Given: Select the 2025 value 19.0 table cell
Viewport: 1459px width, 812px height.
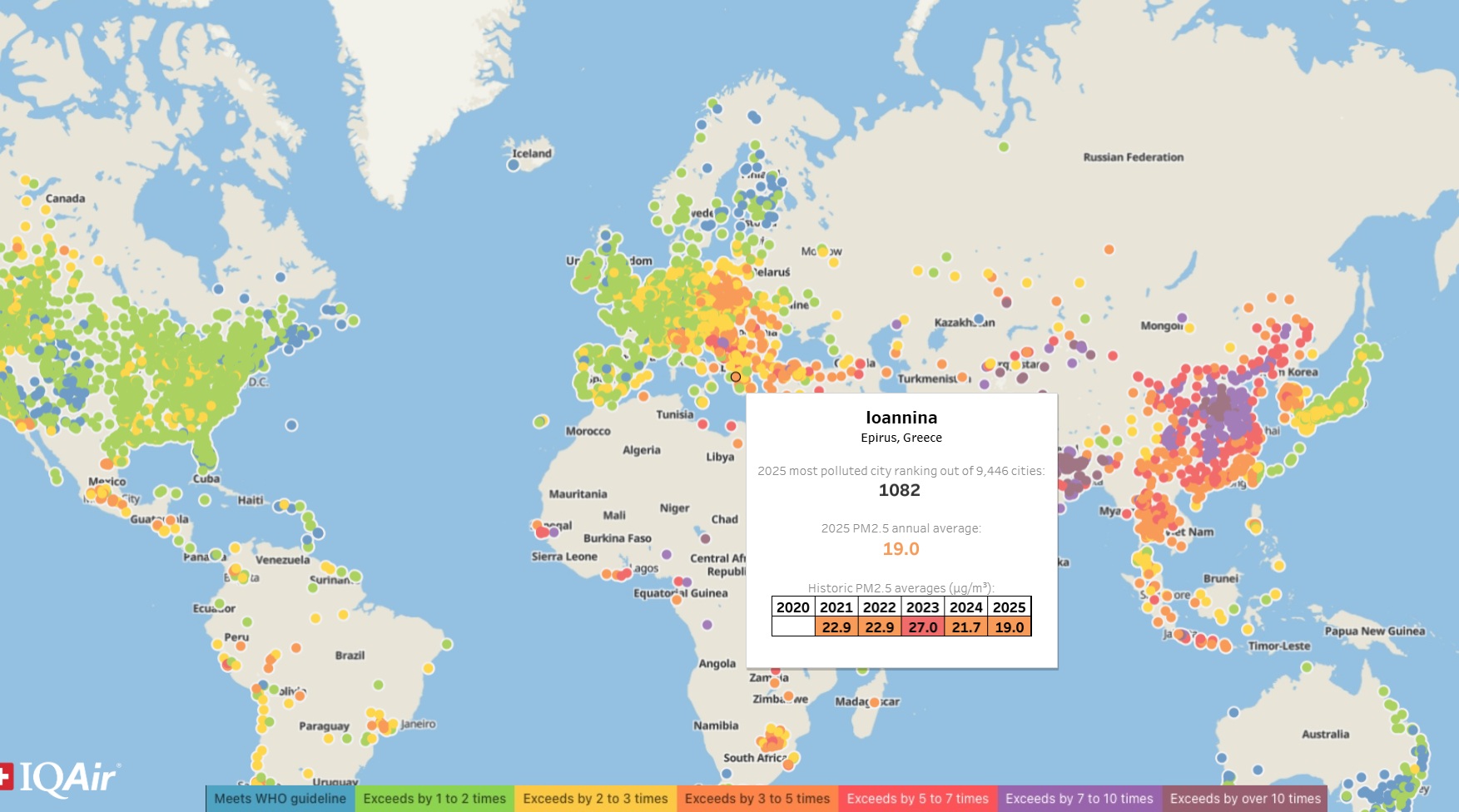Looking at the screenshot, I should (1009, 627).
